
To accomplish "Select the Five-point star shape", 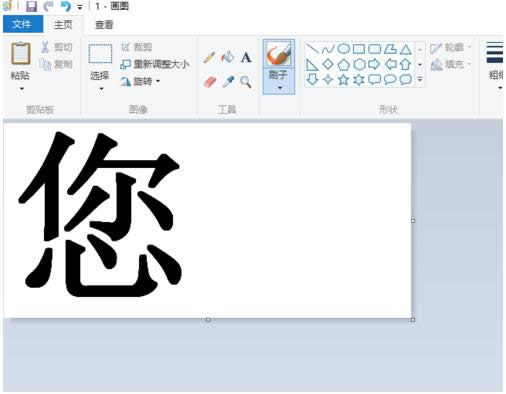I will [343, 80].
